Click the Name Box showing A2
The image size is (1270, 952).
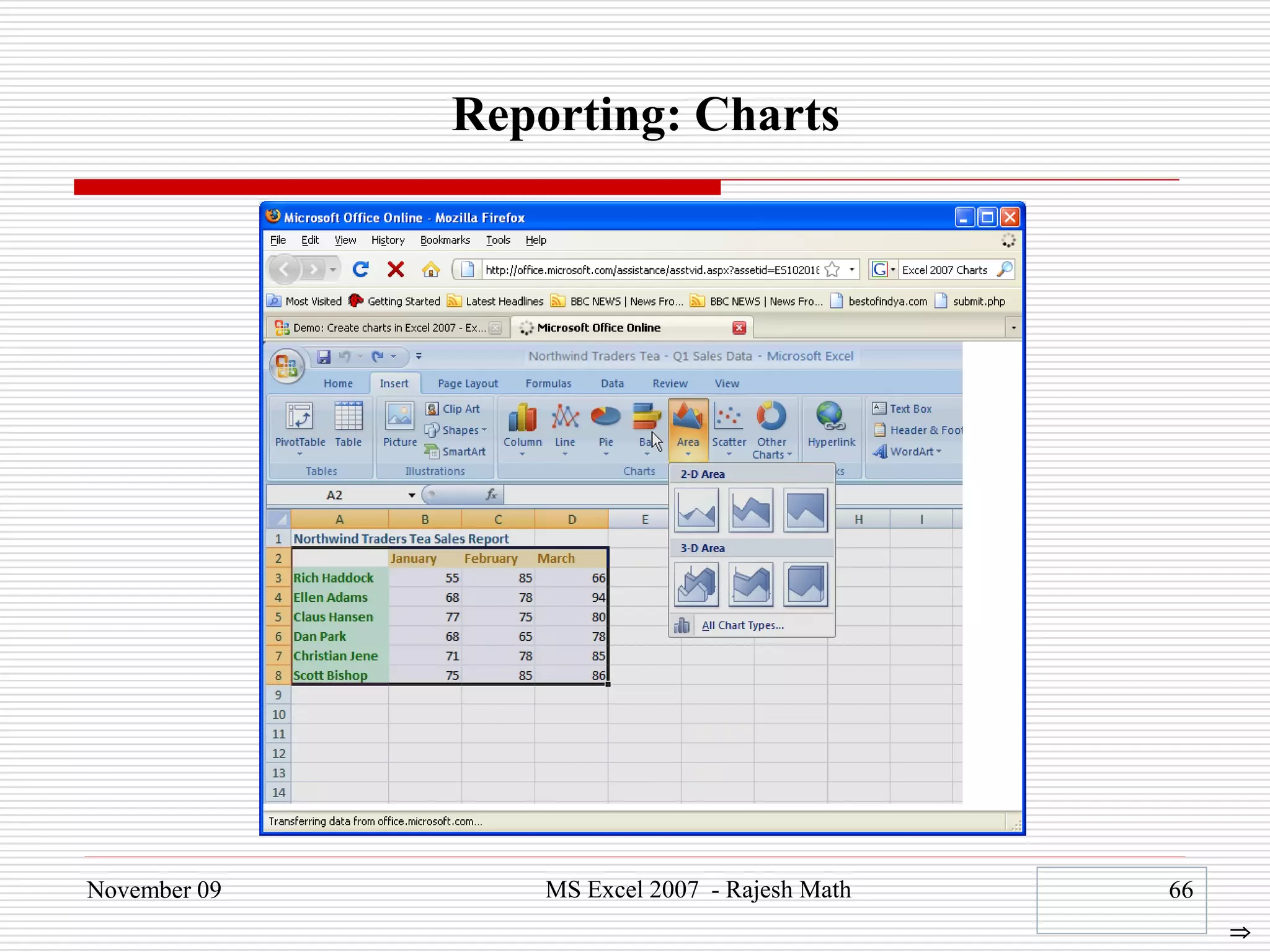[x=335, y=495]
